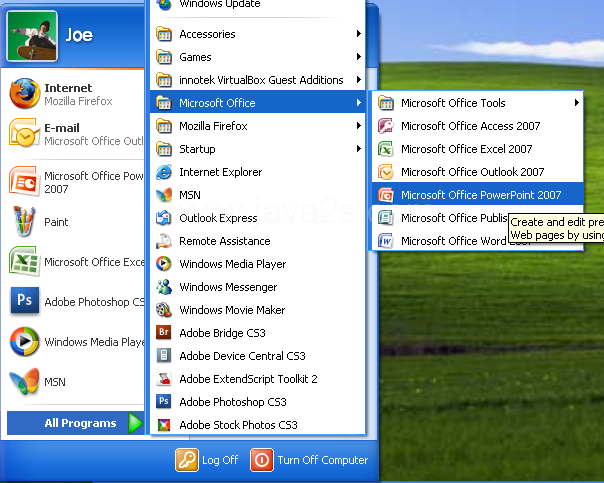Click Windows Media Player icon in All Programs
Viewport: 604px width, 483px height.
[x=164, y=264]
